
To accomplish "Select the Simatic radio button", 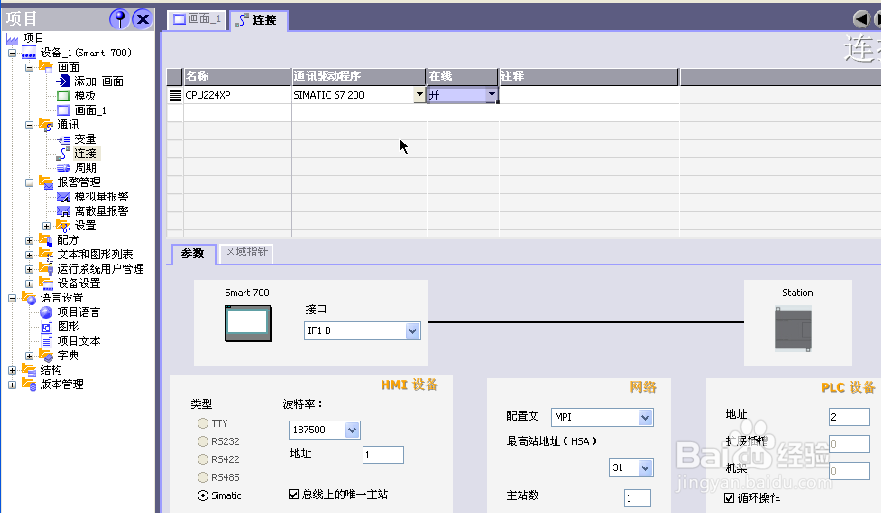I will click(203, 495).
